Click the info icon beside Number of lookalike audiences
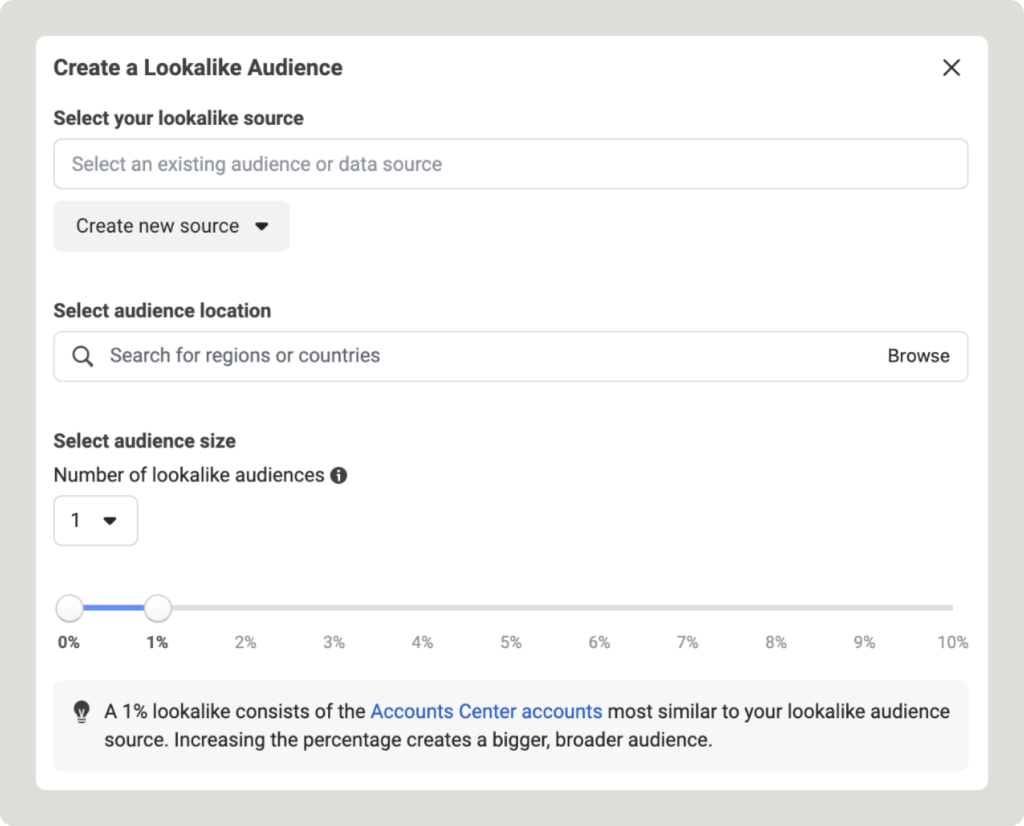The image size is (1024, 826). click(339, 475)
